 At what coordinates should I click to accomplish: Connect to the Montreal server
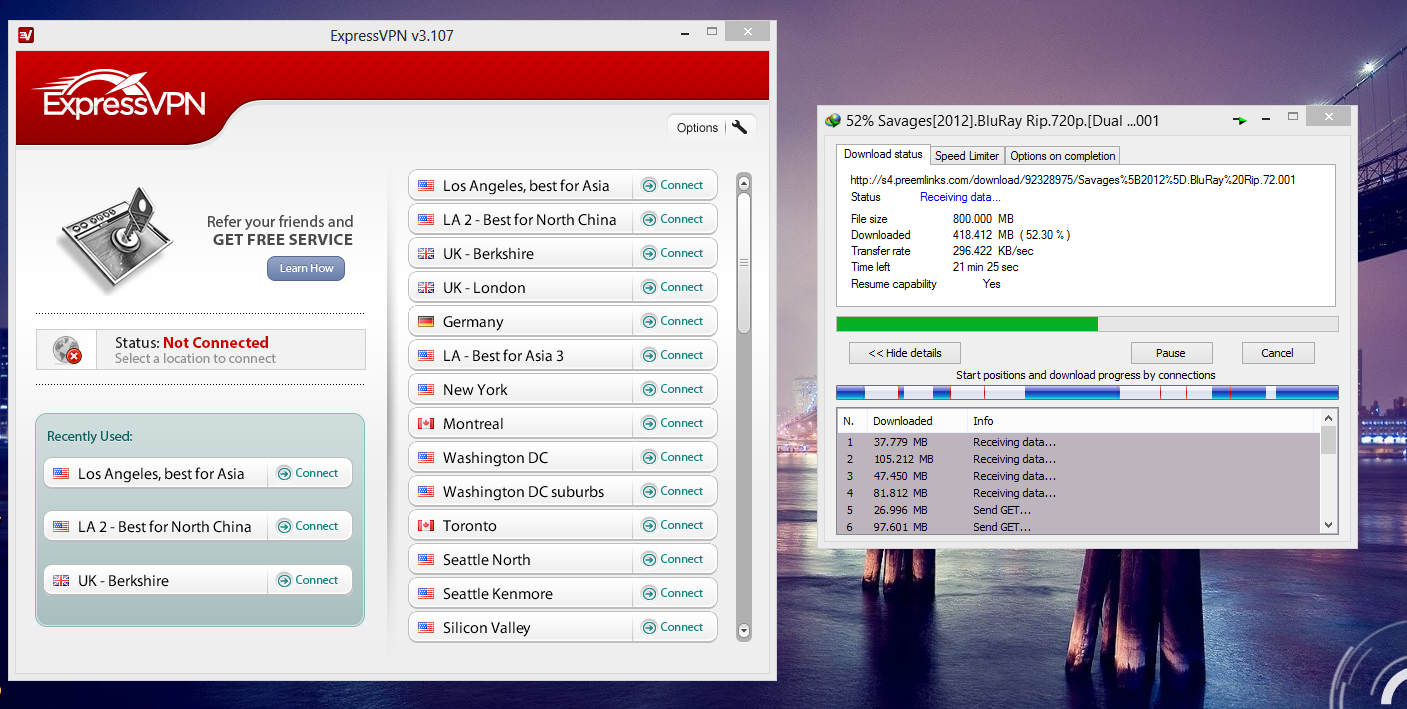[674, 423]
